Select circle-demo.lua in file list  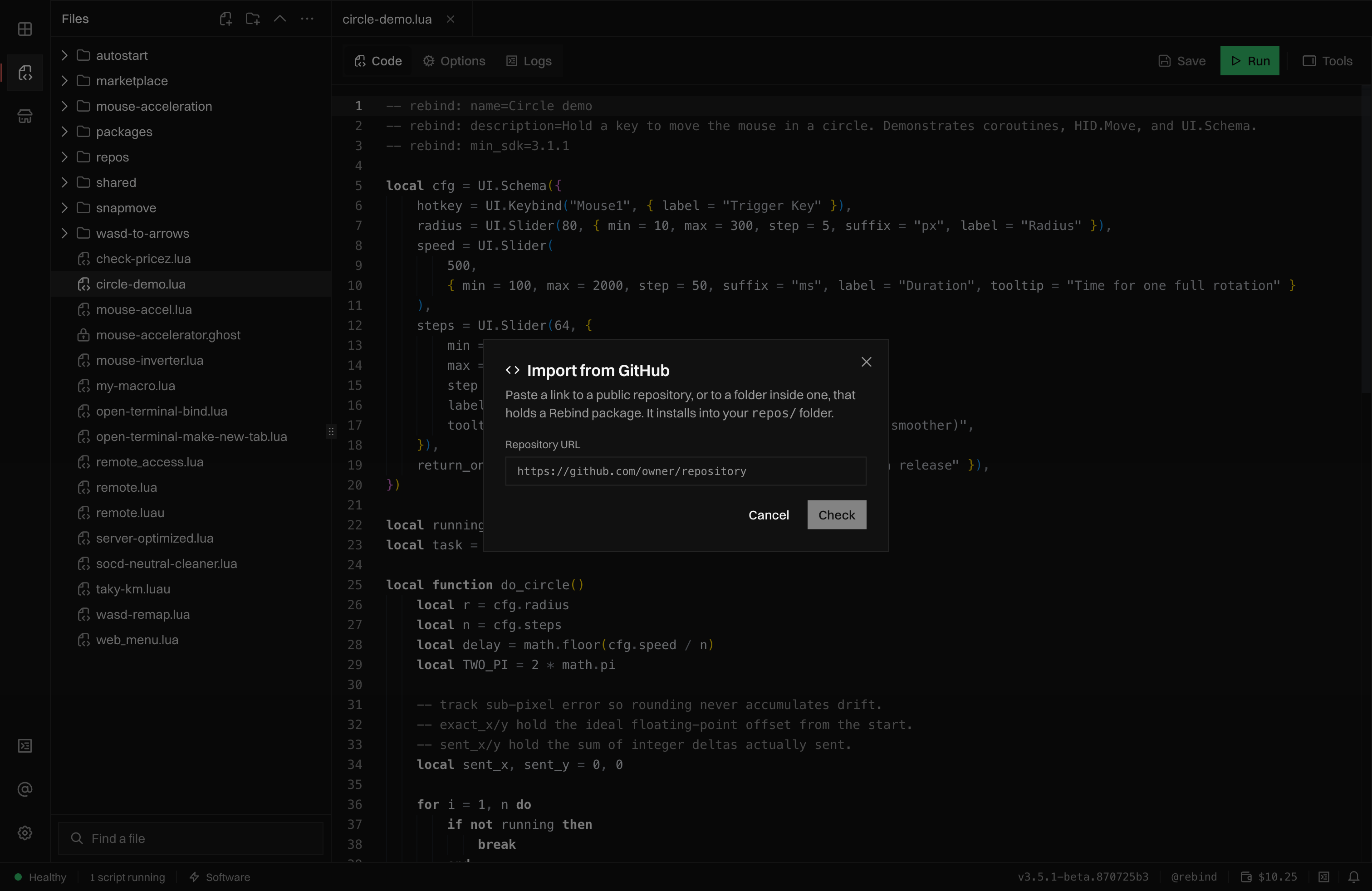point(191,284)
